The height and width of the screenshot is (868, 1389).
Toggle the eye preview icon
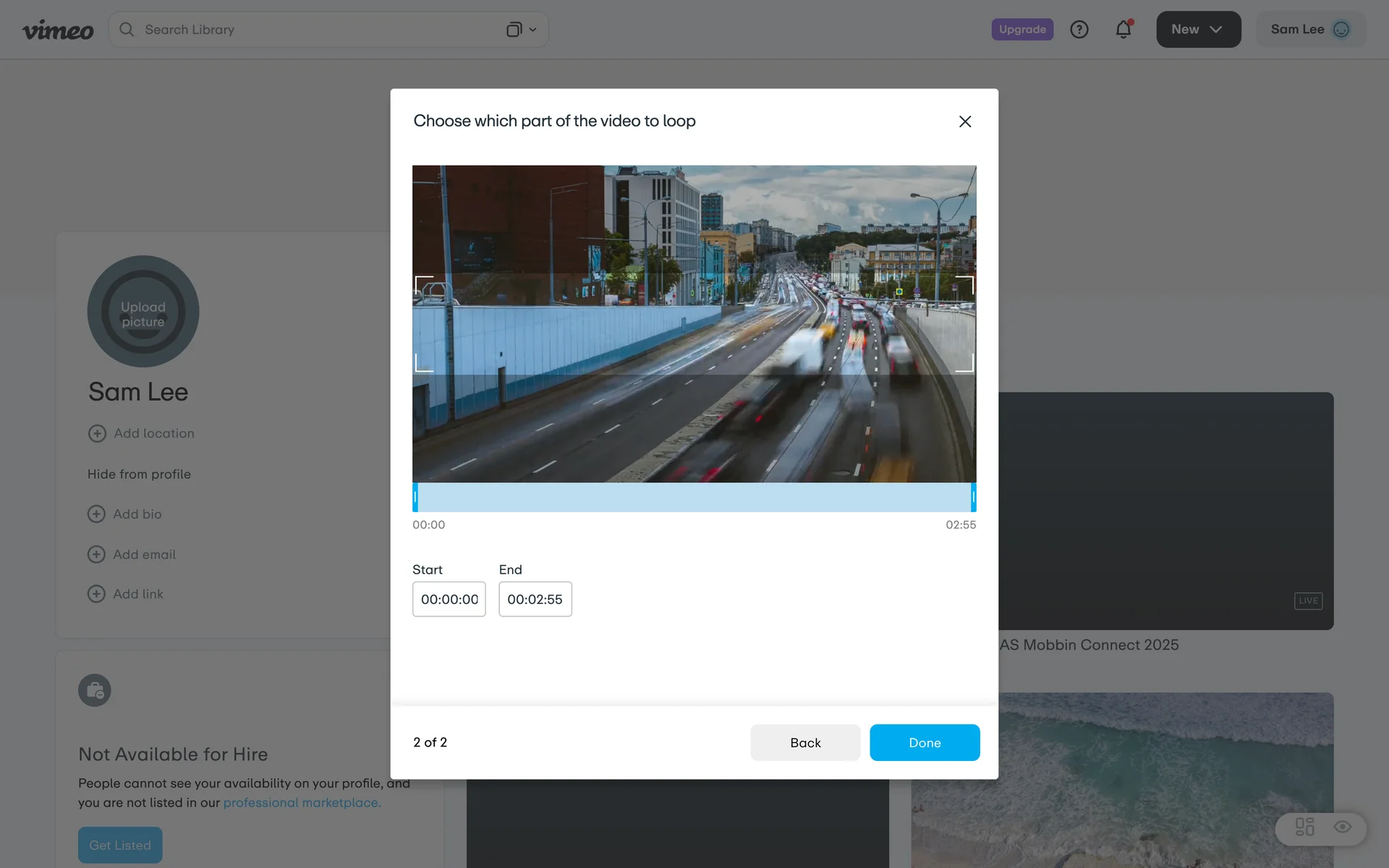(x=1342, y=827)
